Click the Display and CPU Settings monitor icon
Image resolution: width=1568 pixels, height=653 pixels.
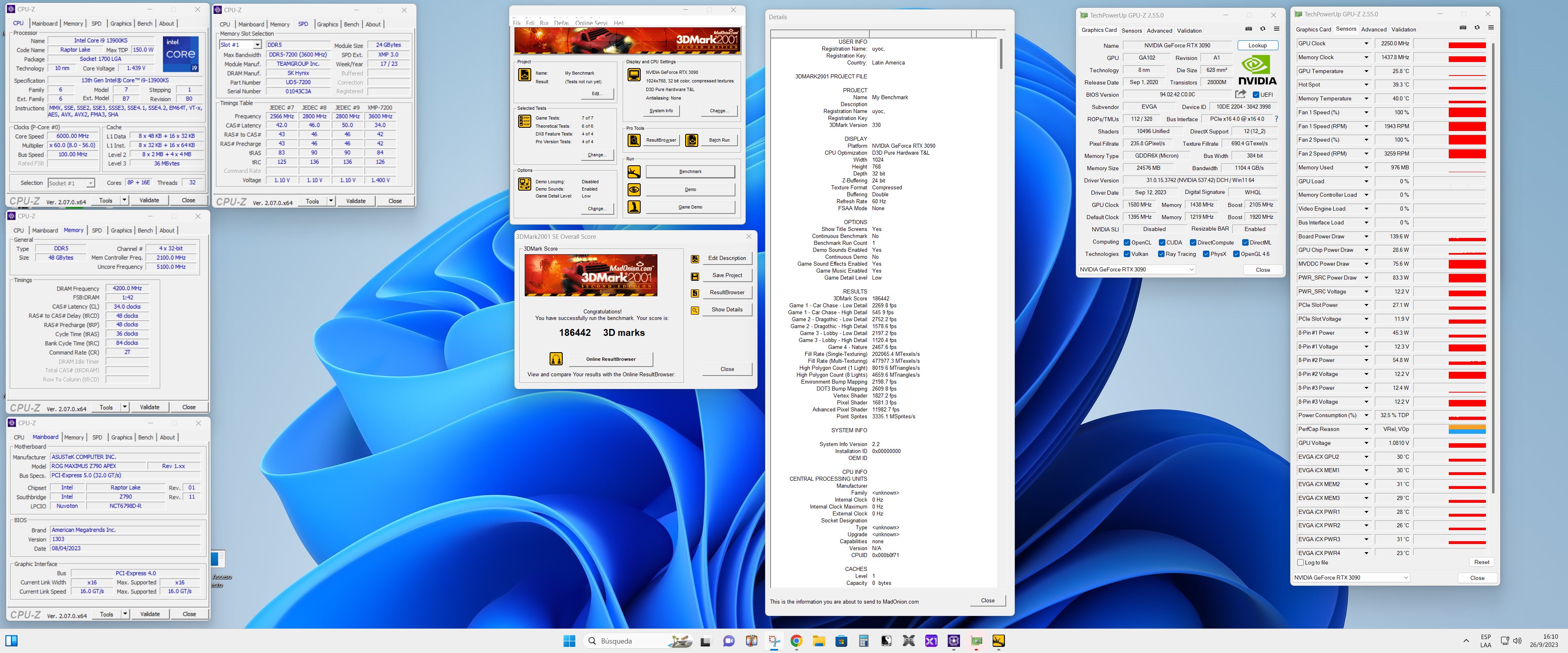coord(634,75)
